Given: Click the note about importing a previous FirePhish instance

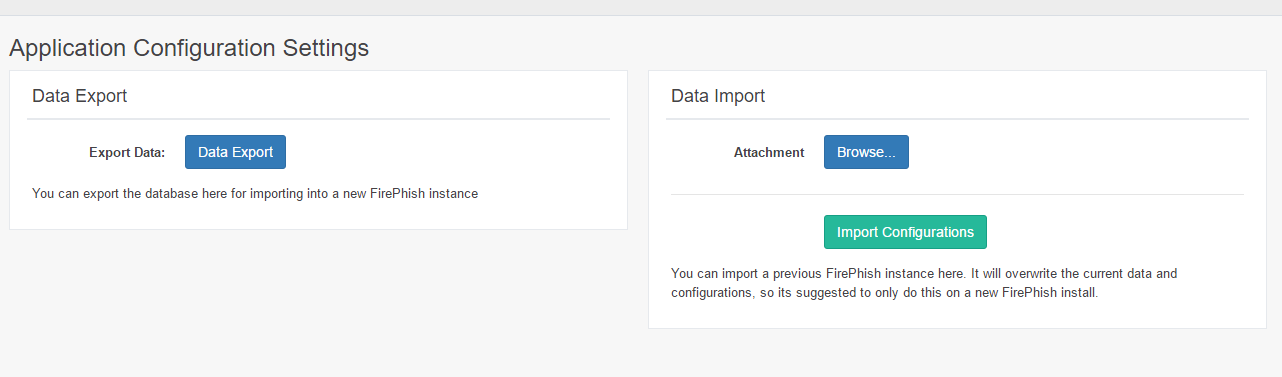Looking at the screenshot, I should (x=925, y=283).
